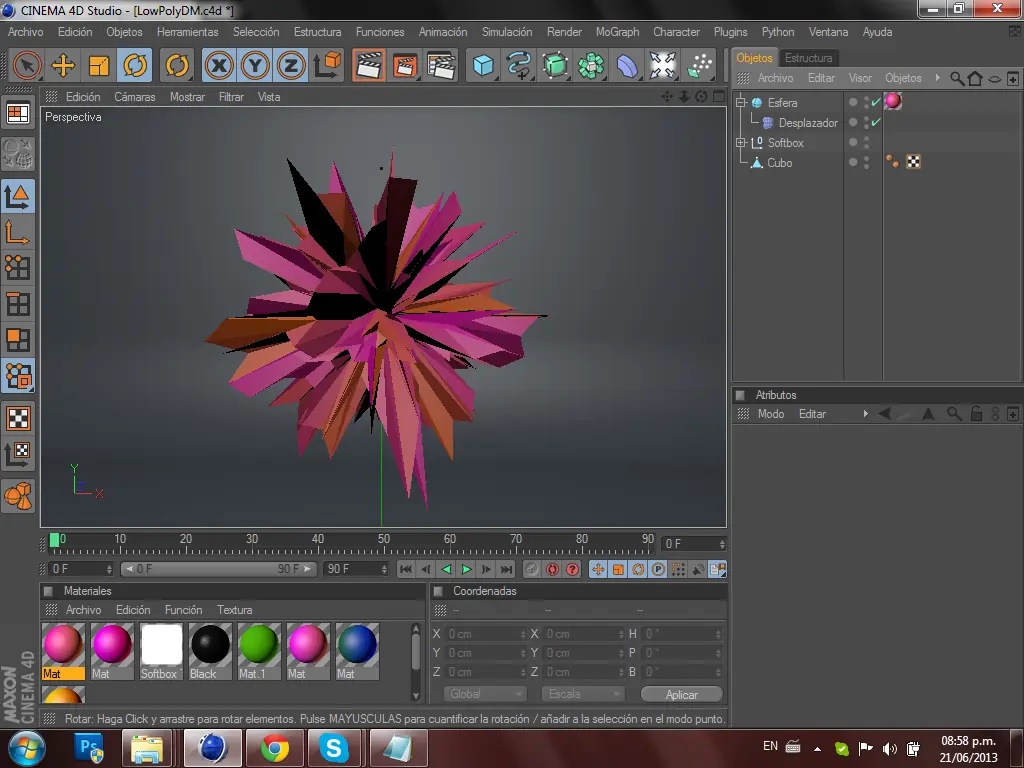The width and height of the screenshot is (1024, 768).
Task: Toggle world coordinate system icon
Action: [x=327, y=65]
